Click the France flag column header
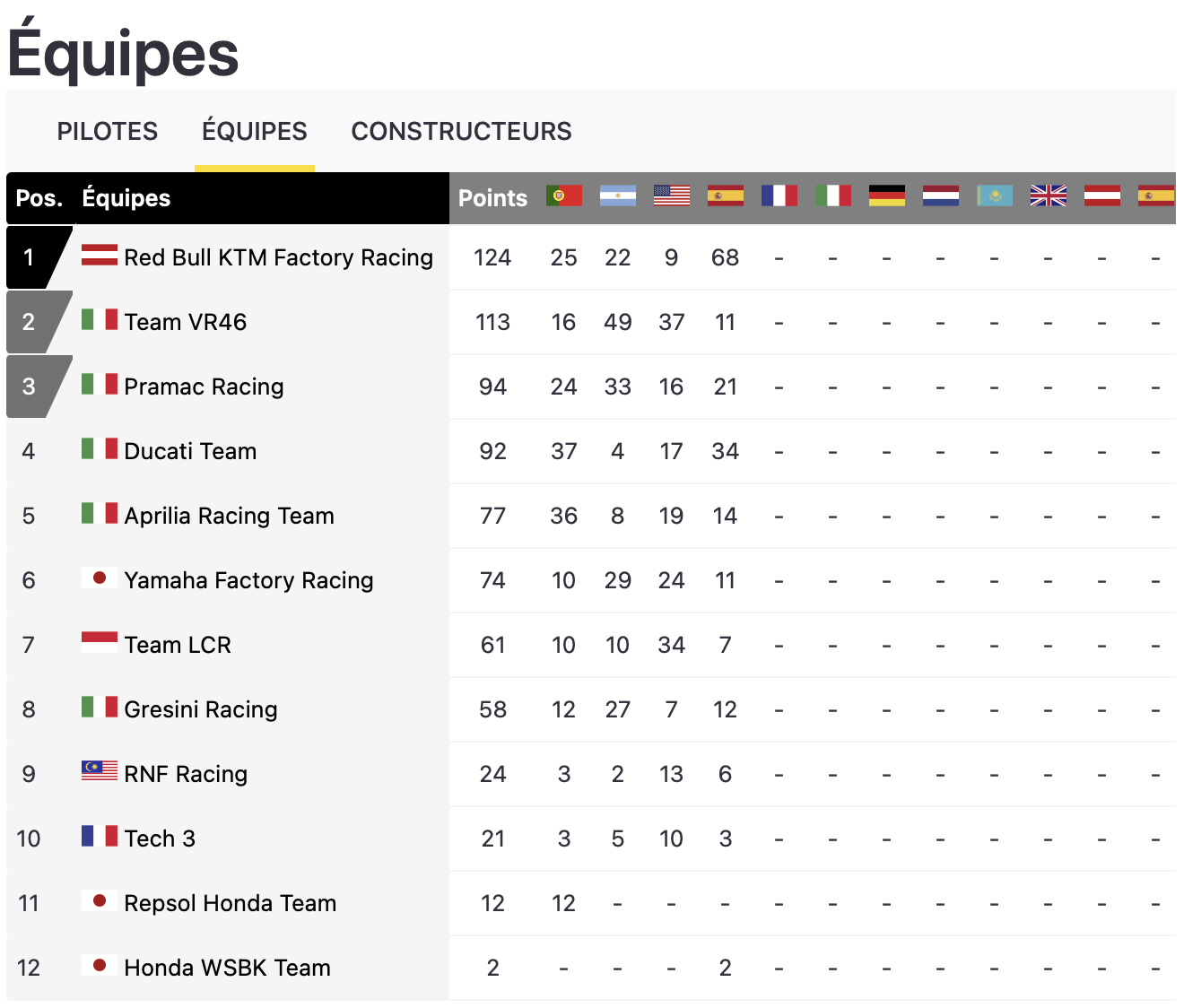 (779, 196)
